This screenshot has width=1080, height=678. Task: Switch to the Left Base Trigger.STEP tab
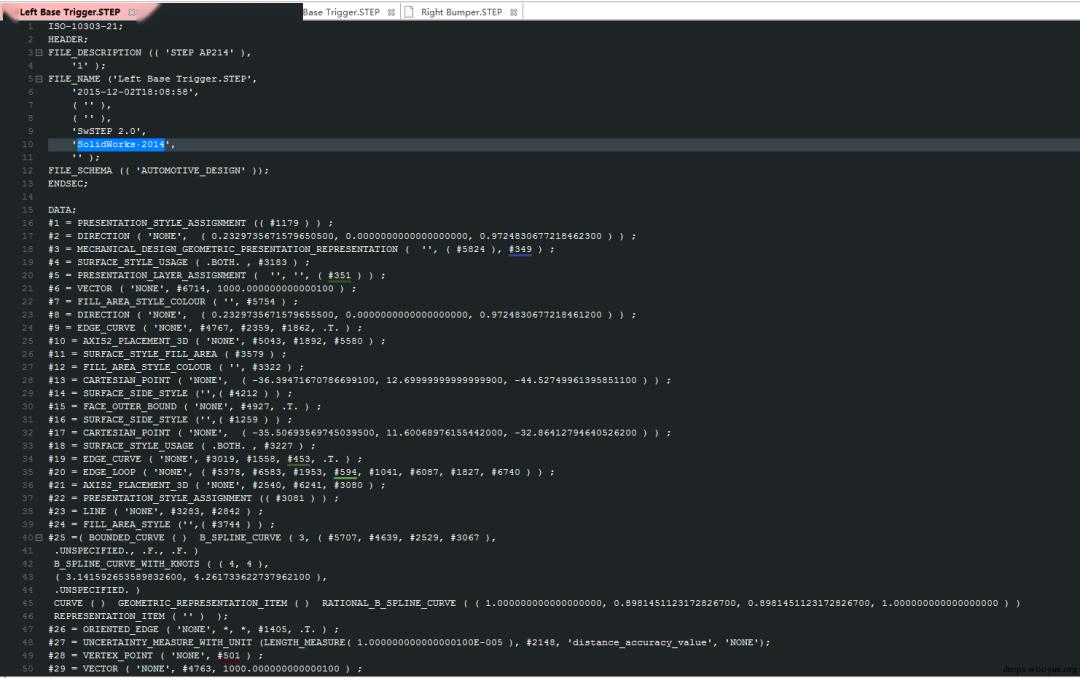70,12
